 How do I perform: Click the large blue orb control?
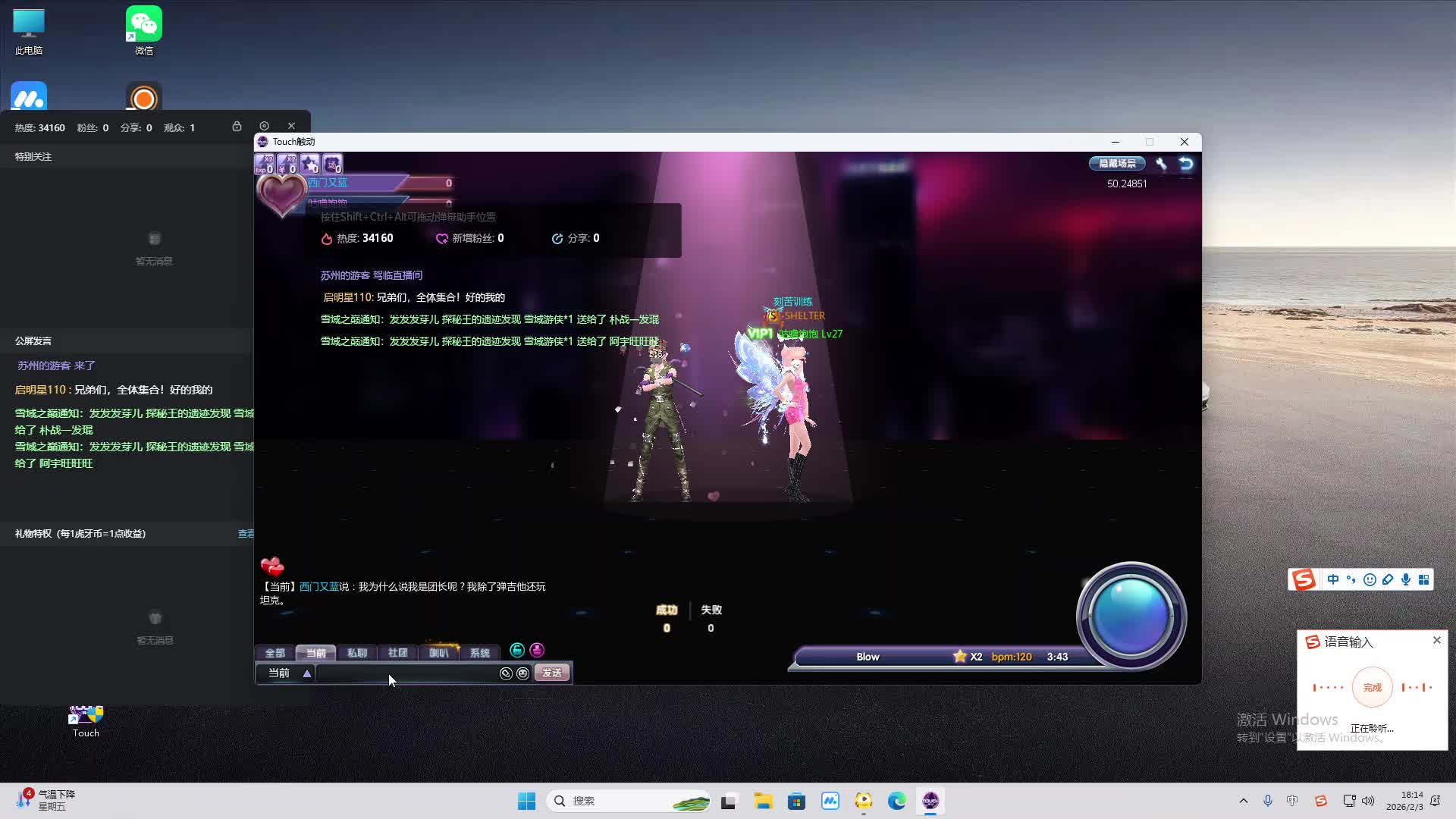tap(1131, 615)
